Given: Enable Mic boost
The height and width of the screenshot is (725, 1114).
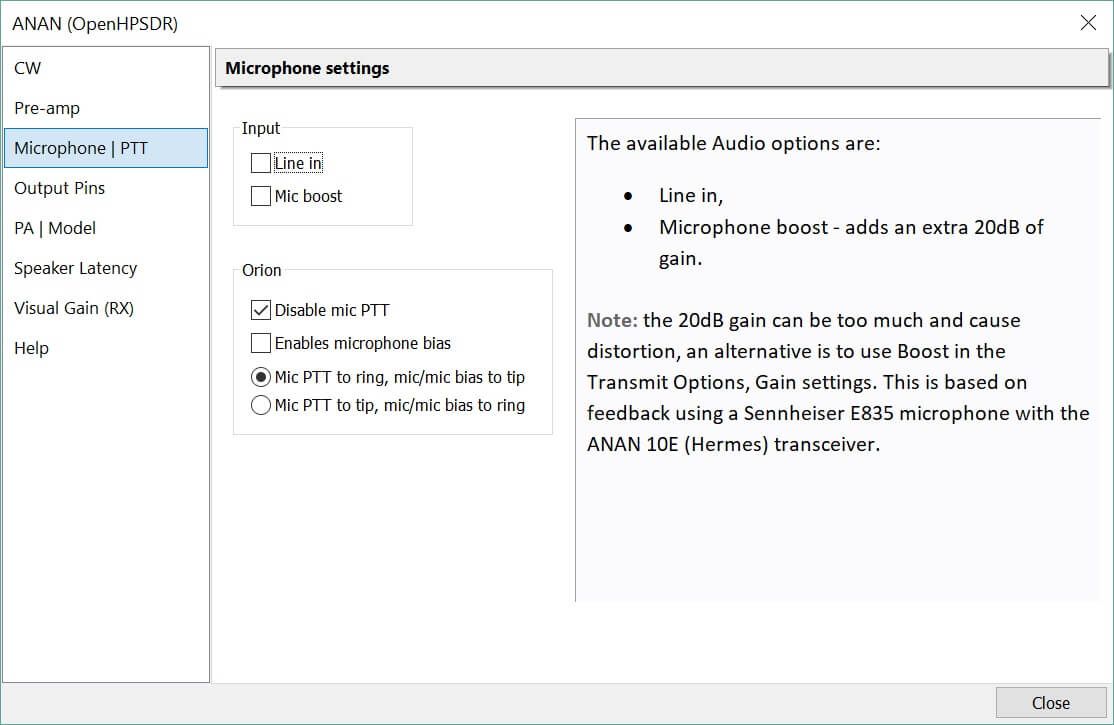Looking at the screenshot, I should [x=260, y=197].
